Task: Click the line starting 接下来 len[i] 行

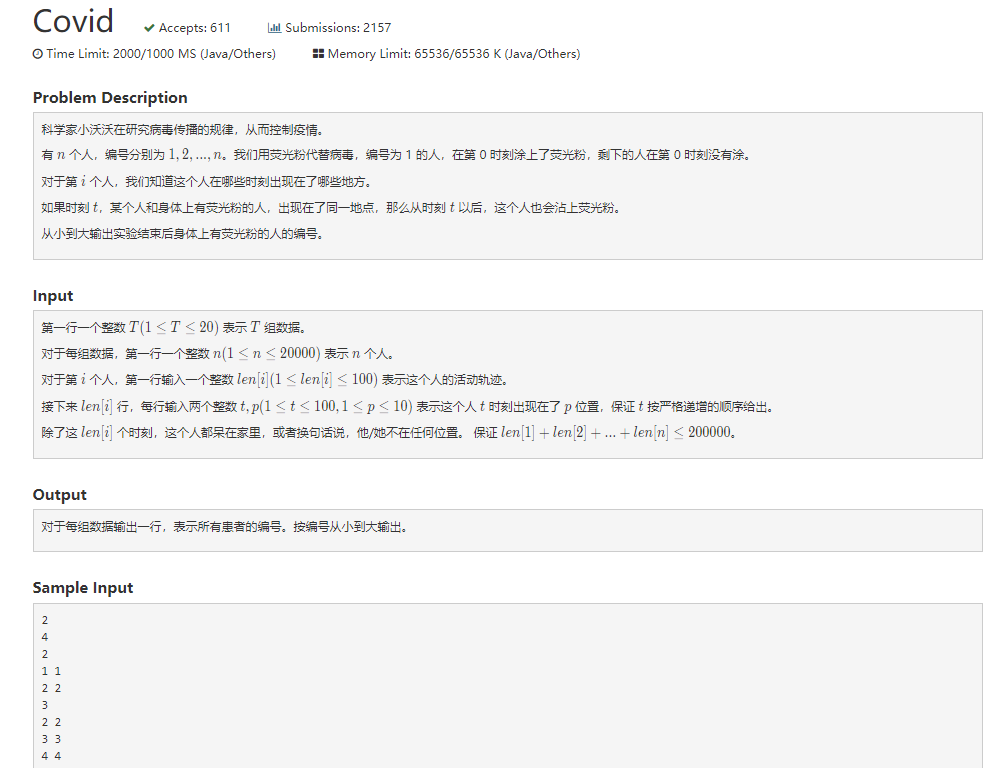Action: 409,407
